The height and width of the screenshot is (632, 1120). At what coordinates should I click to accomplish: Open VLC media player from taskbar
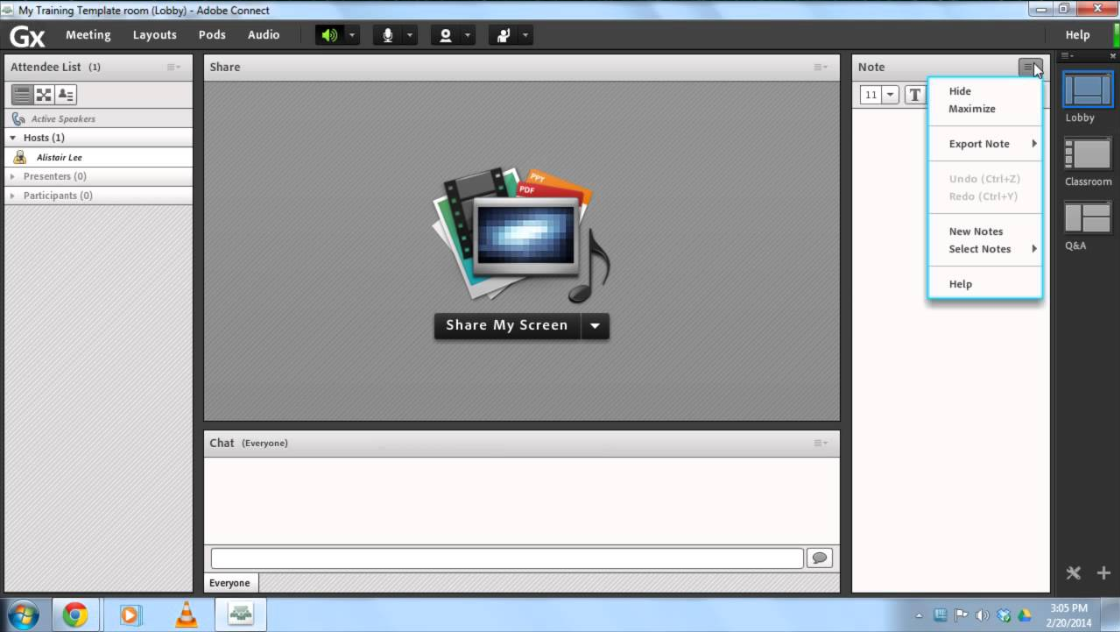[186, 614]
